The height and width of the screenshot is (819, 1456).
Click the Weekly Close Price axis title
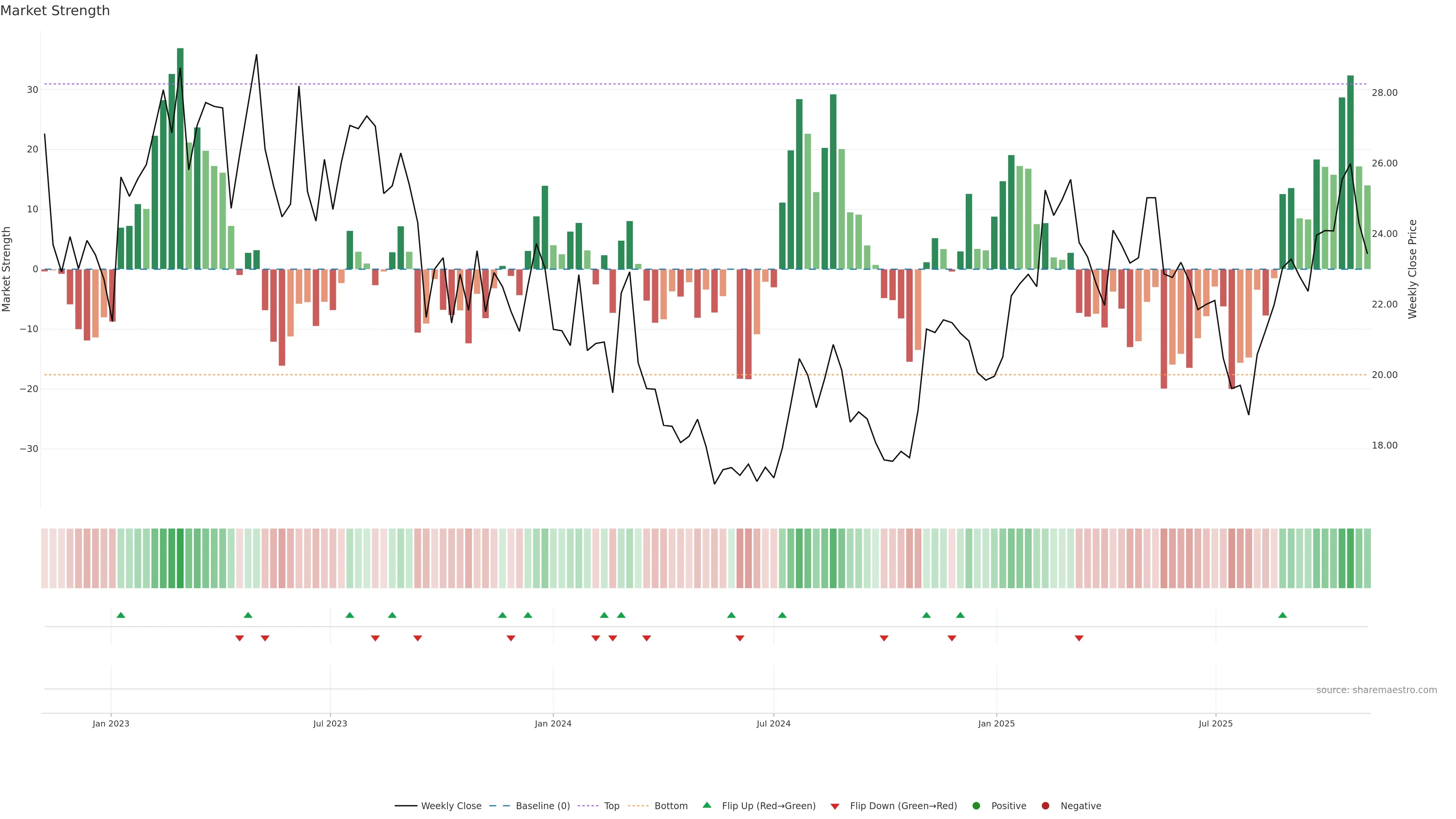click(1412, 269)
